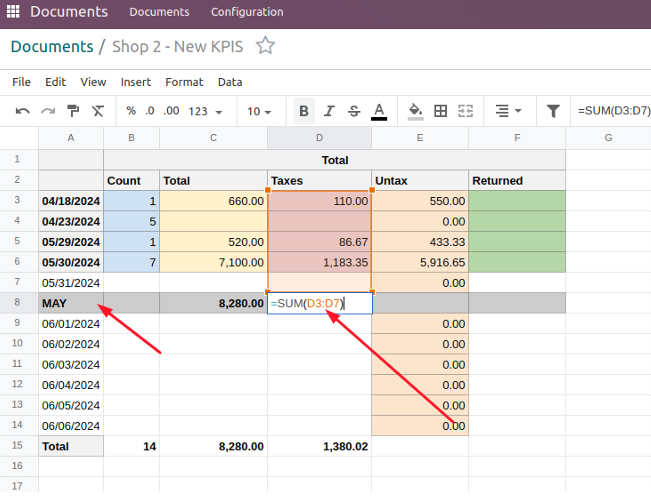Click the Clear Formatting icon
This screenshot has width=651, height=498.
click(x=98, y=111)
